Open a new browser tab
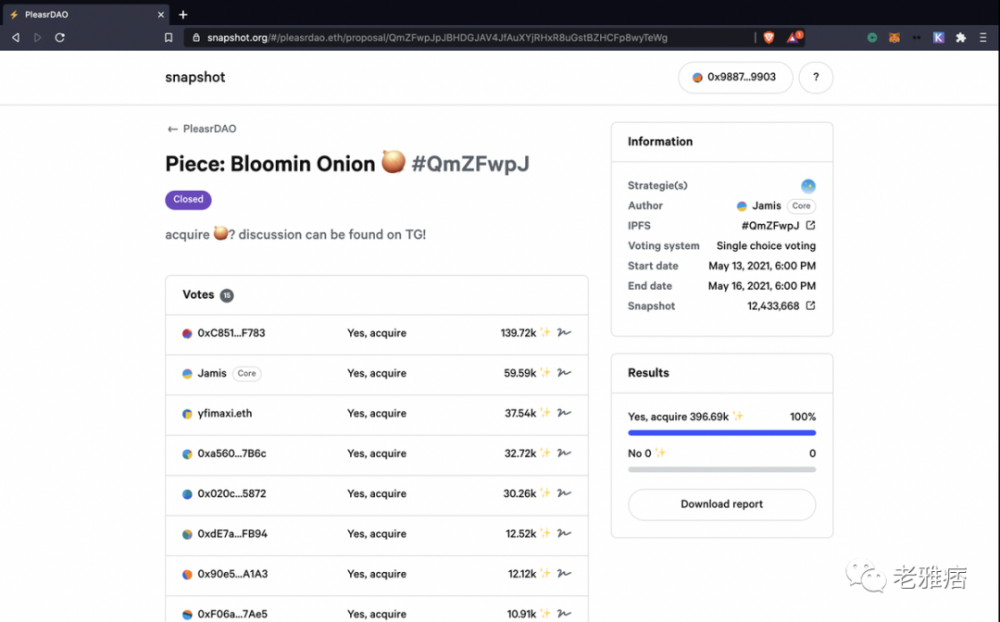This screenshot has width=1000, height=622. (x=183, y=14)
